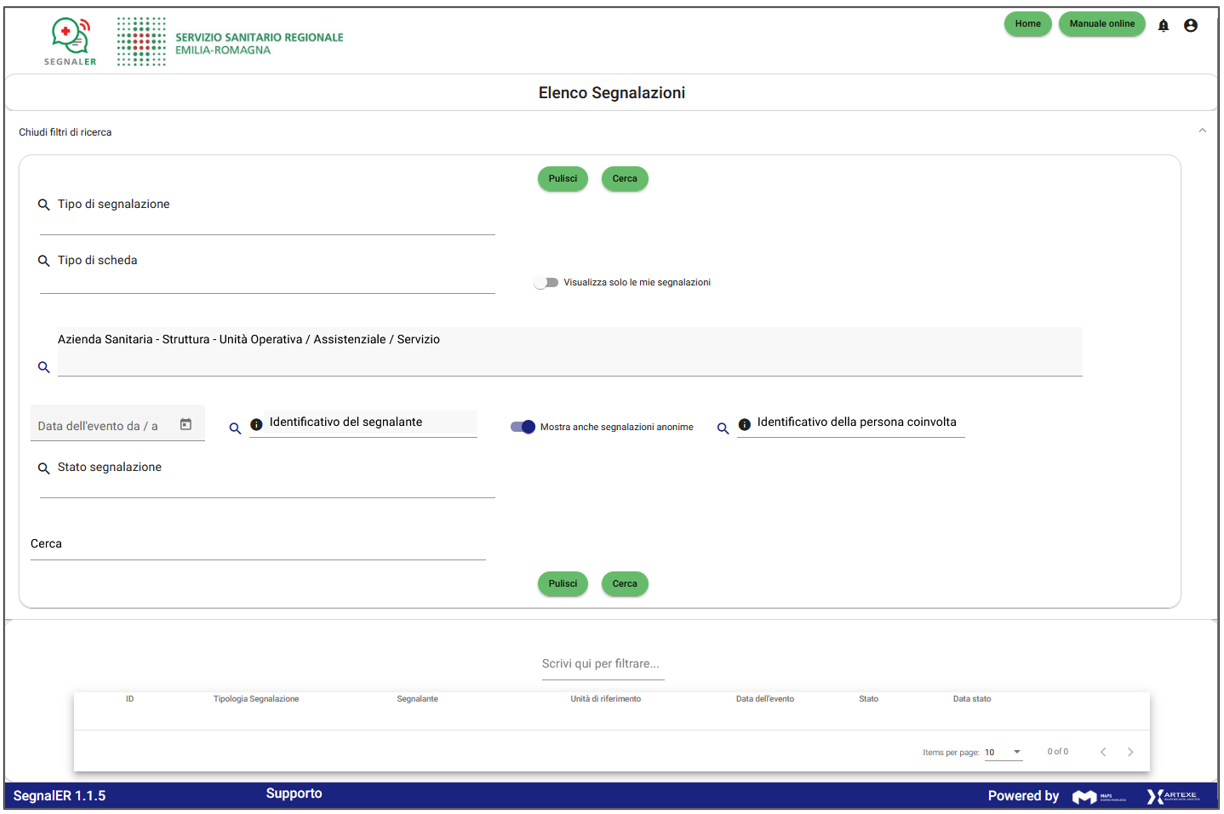Open calendar picker for Data dell'evento
Image resolution: width=1224 pixels, height=814 pixels.
coord(186,425)
